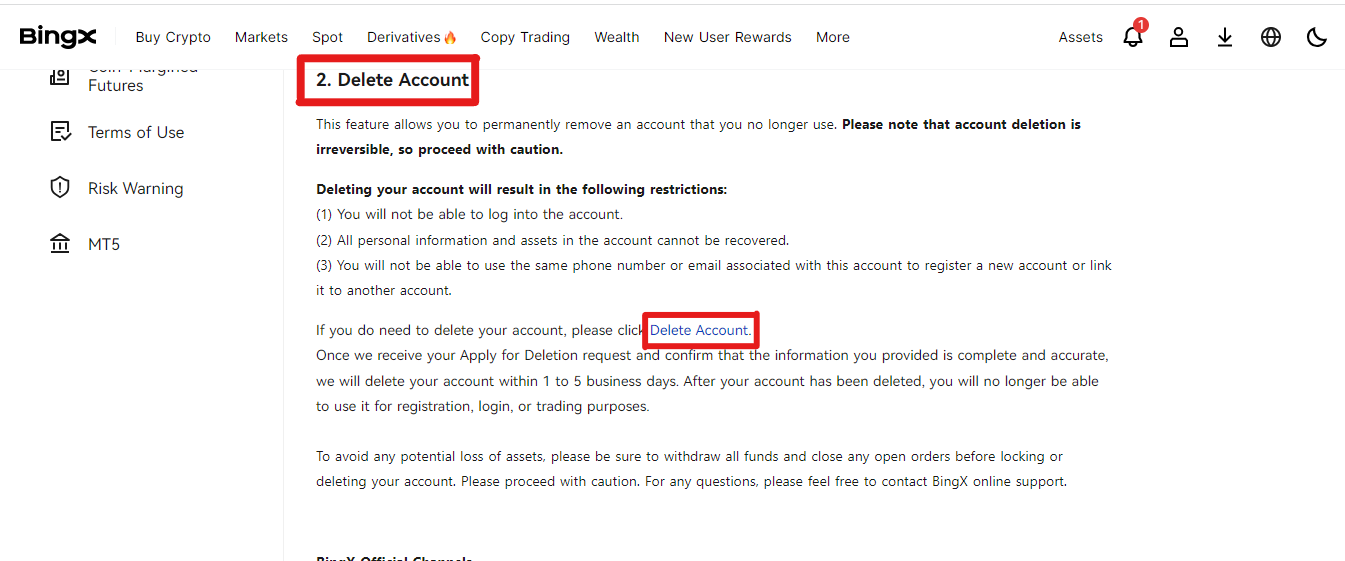Toggle dark mode moon icon

(x=1317, y=37)
